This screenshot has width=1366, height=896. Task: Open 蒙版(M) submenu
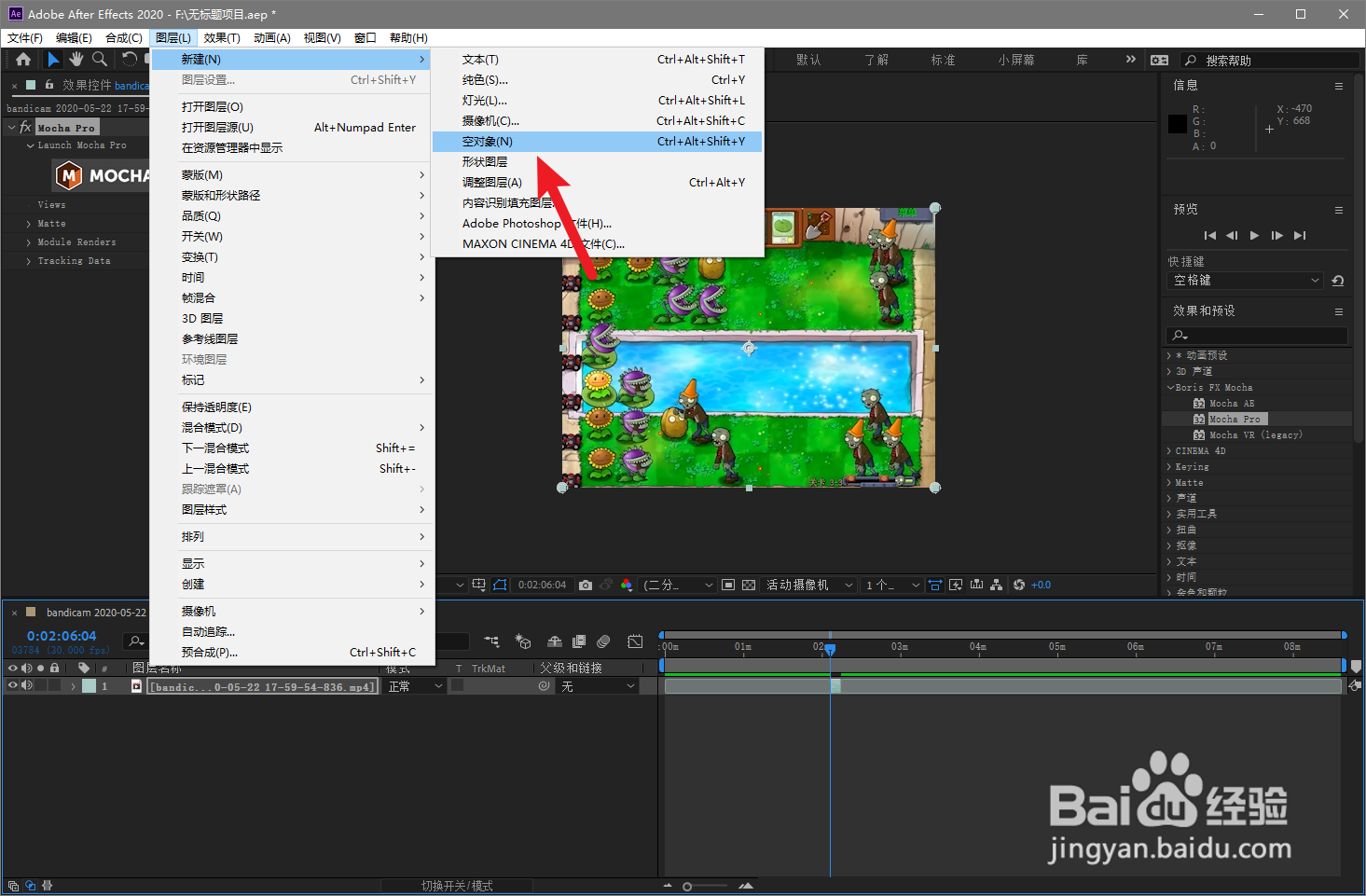coord(293,175)
